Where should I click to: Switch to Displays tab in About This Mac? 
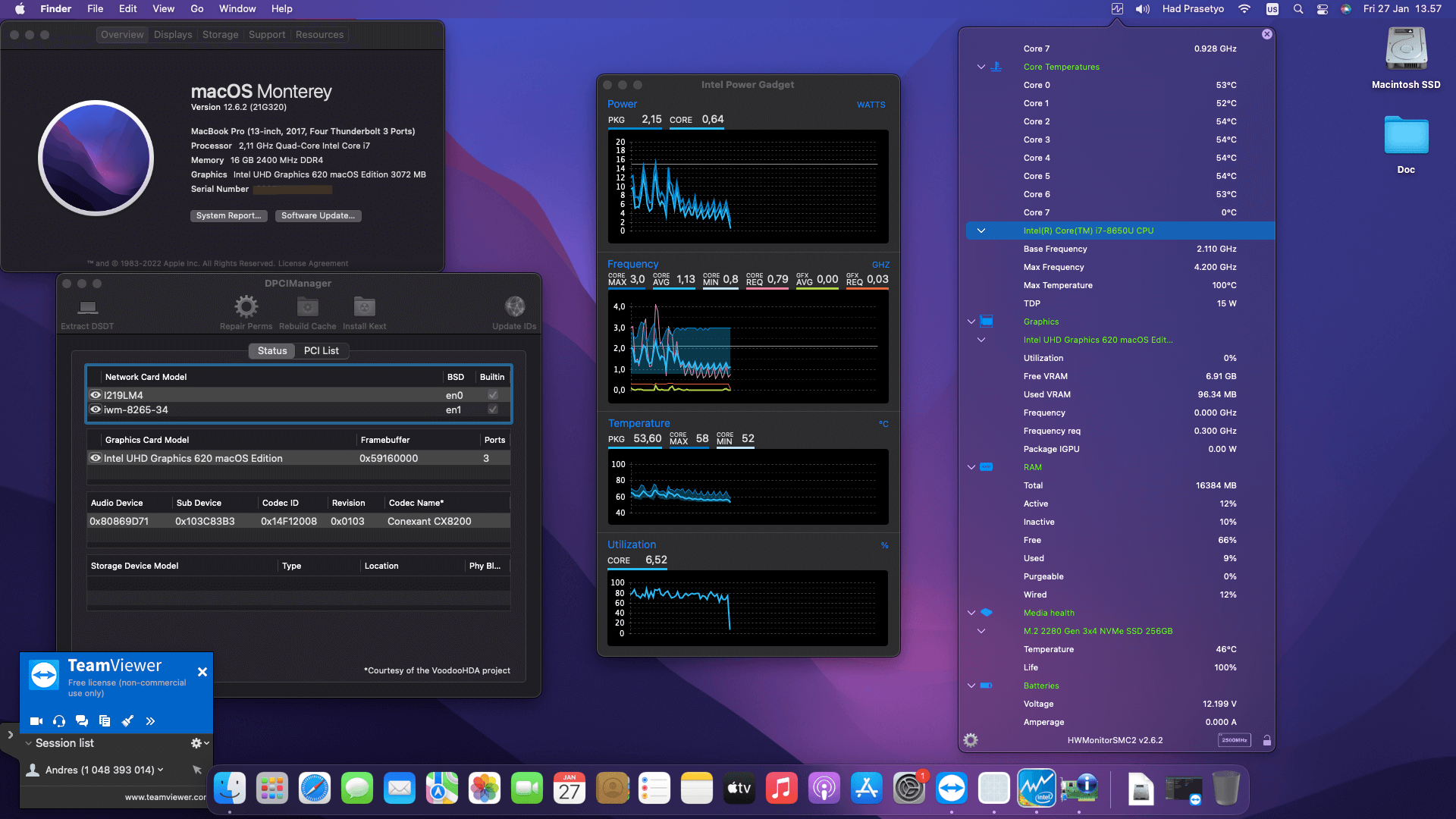173,35
